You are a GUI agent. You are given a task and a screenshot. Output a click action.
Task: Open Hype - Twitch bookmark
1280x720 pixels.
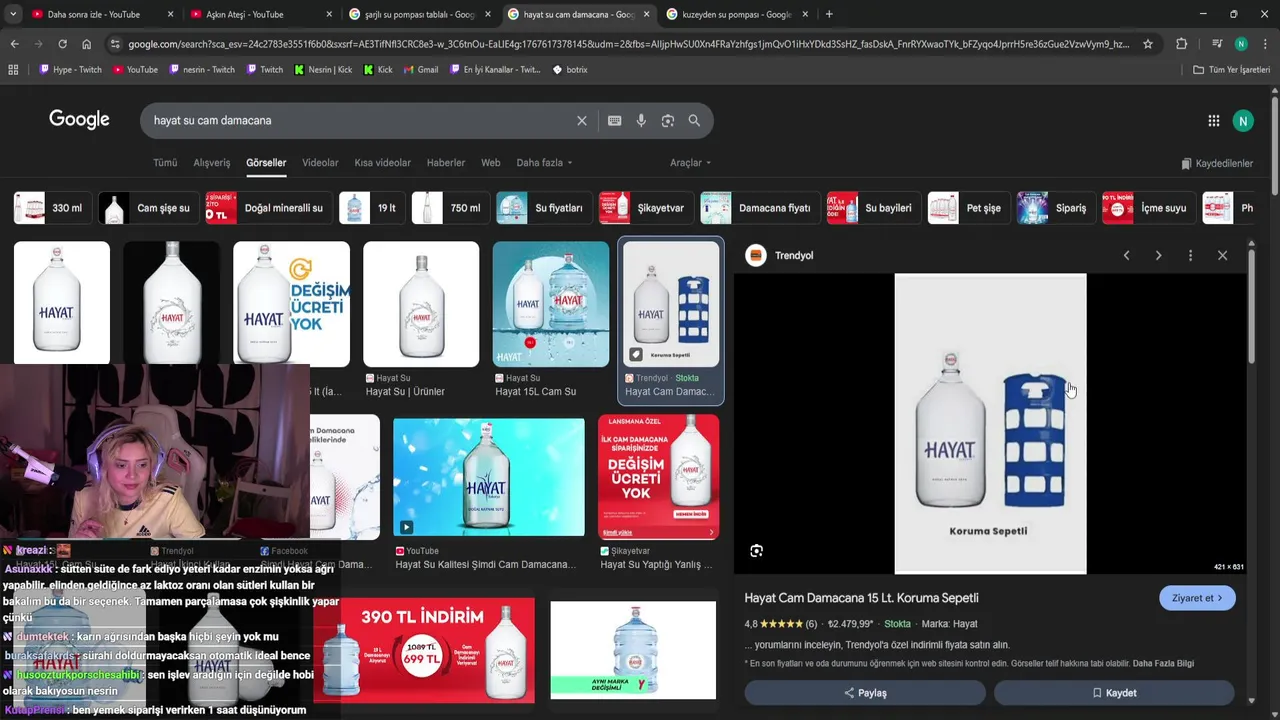70,70
